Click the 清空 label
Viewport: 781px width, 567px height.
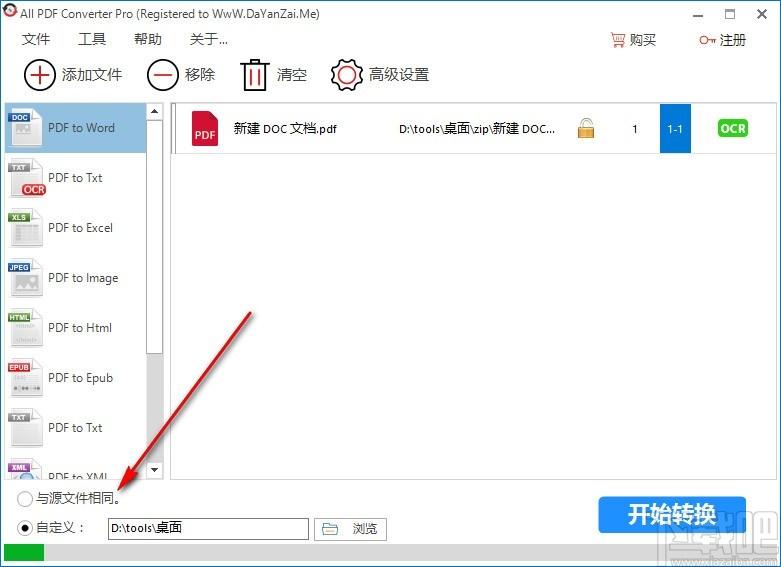(292, 75)
